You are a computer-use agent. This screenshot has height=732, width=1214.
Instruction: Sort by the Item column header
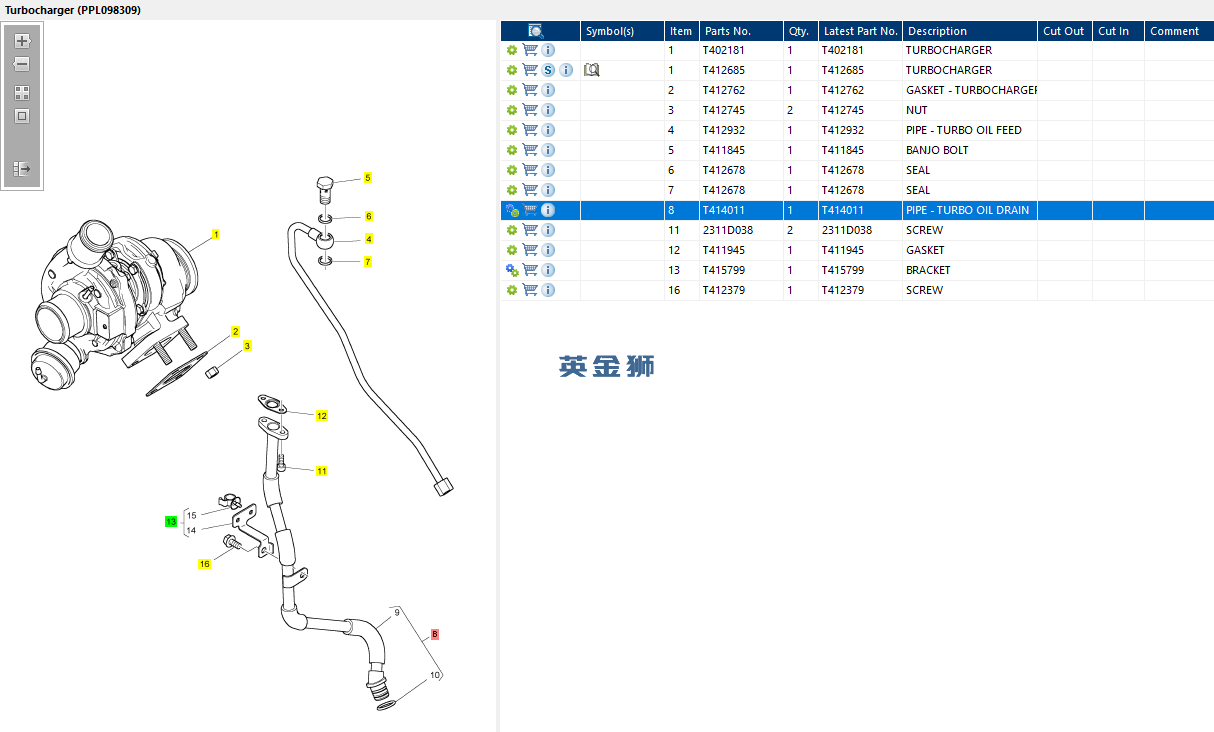tap(681, 31)
